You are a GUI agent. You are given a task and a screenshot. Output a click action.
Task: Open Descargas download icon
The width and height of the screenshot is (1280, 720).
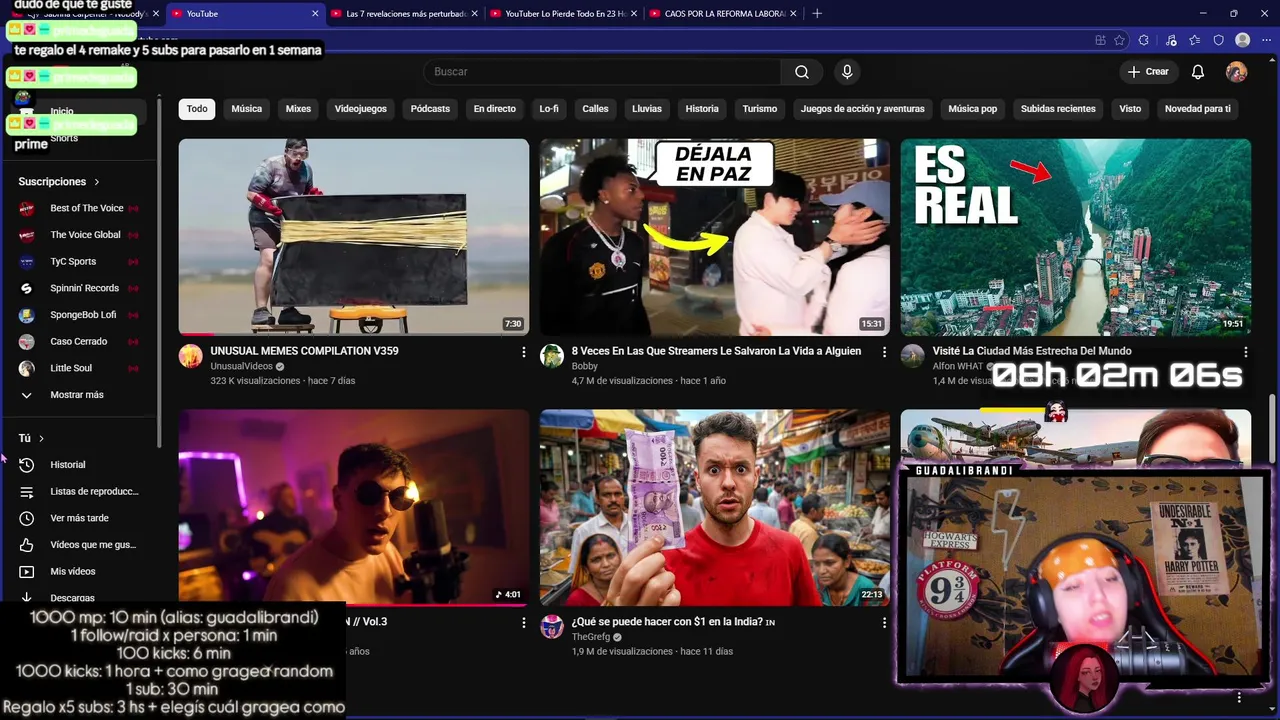point(27,598)
